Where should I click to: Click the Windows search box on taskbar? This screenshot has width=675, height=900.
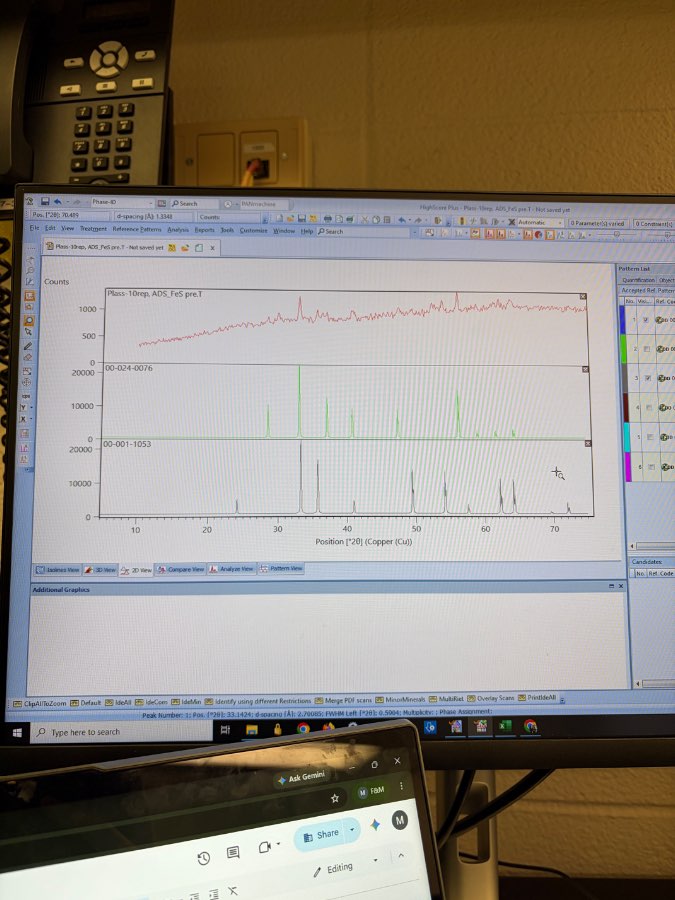[121, 732]
